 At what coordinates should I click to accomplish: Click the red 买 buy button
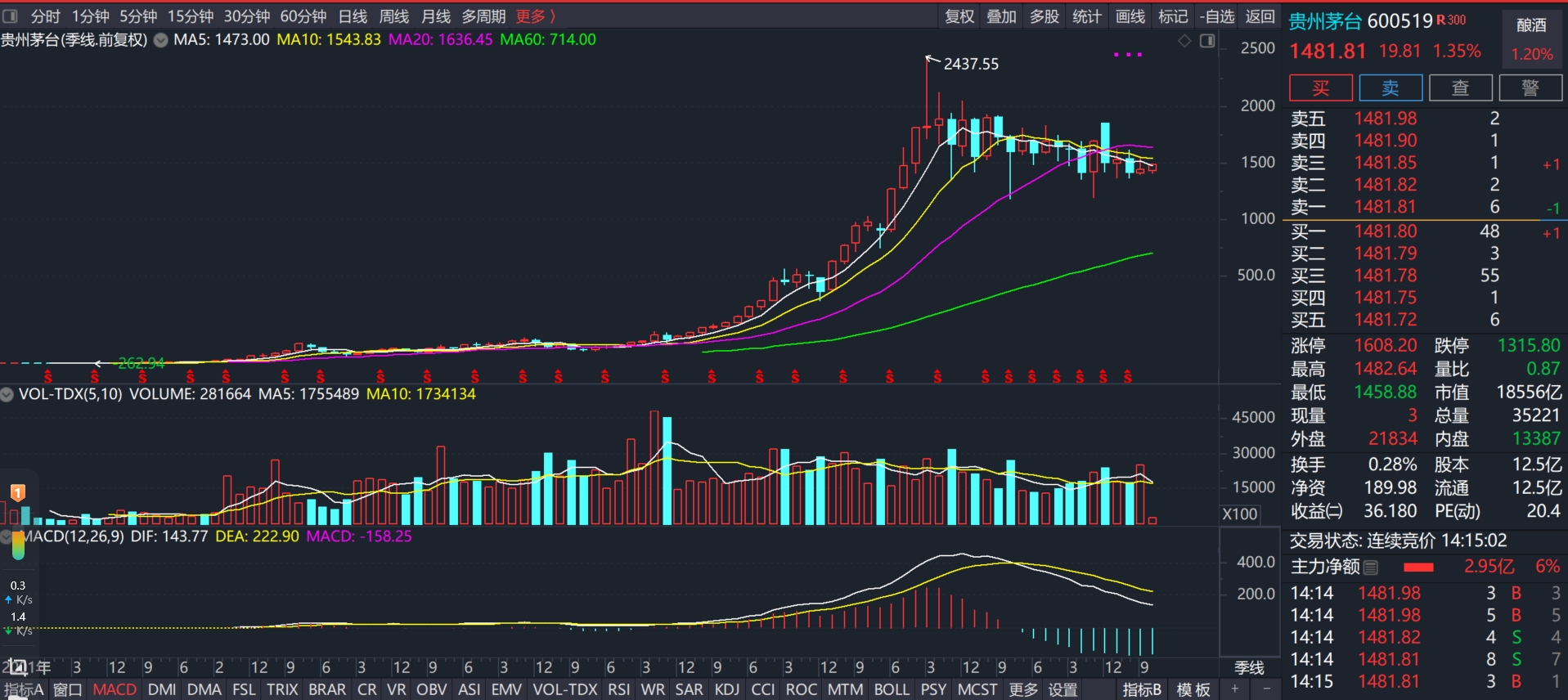(x=1321, y=87)
